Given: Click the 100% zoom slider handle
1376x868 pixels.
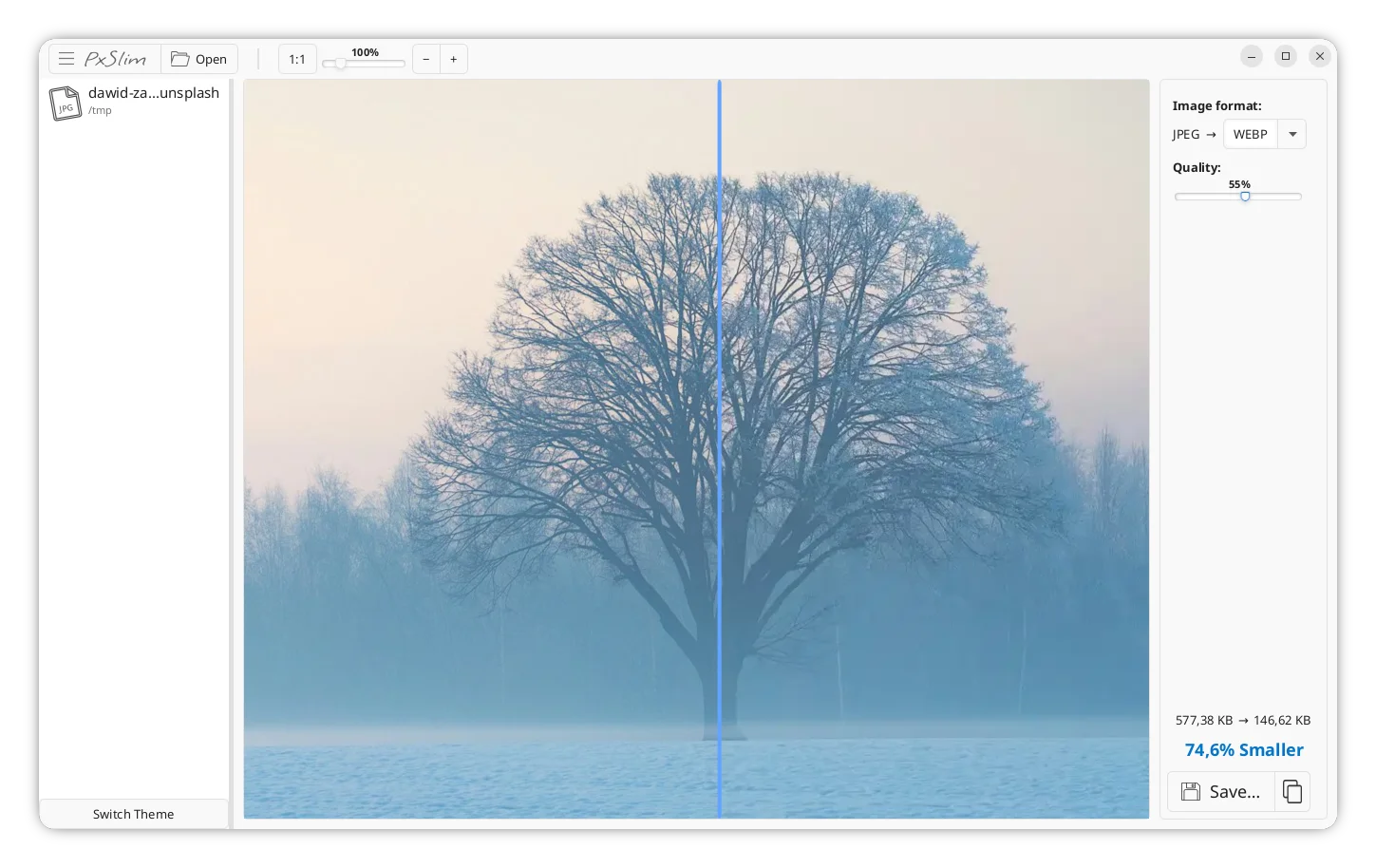Looking at the screenshot, I should click(340, 64).
